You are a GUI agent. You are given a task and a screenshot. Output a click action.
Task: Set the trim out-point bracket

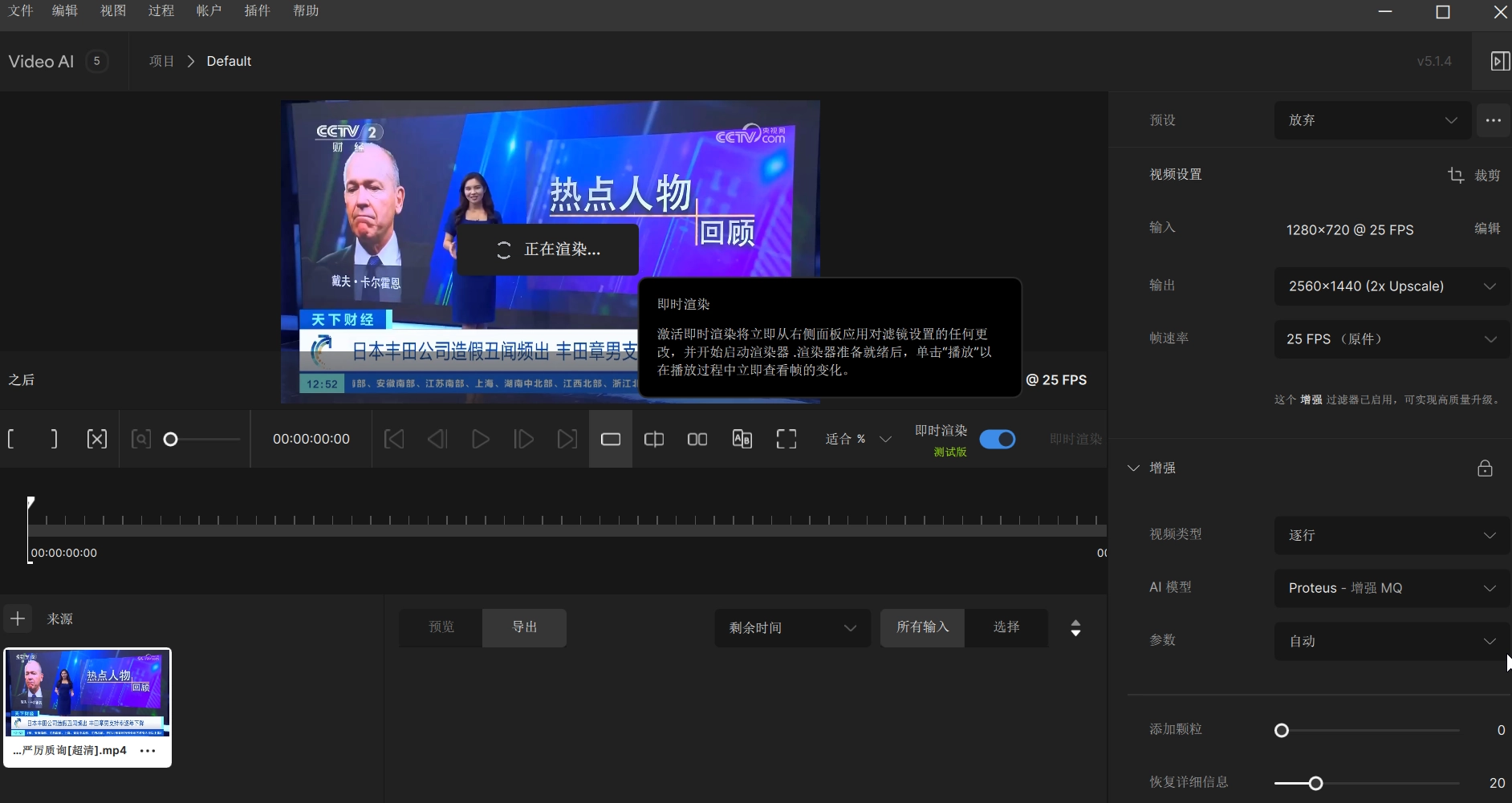pos(54,439)
